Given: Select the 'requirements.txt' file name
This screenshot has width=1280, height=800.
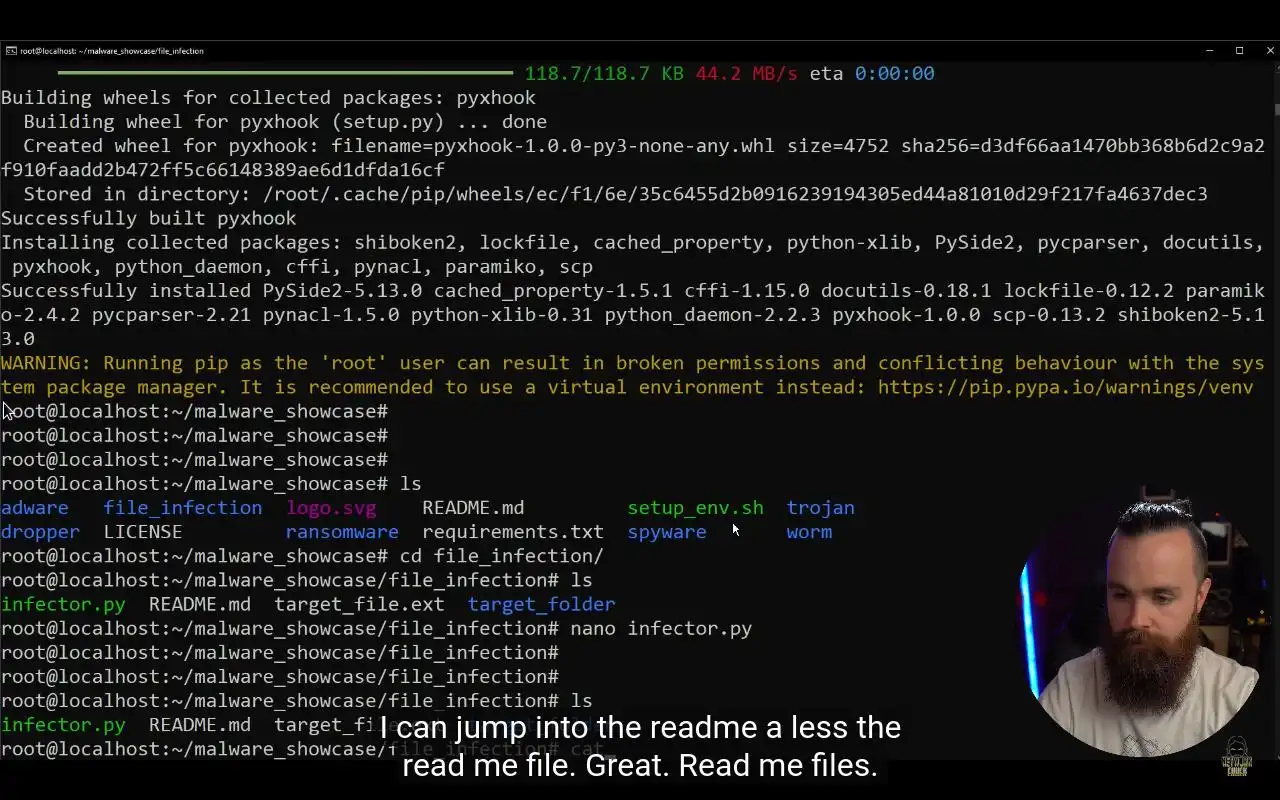Looking at the screenshot, I should pos(513,532).
